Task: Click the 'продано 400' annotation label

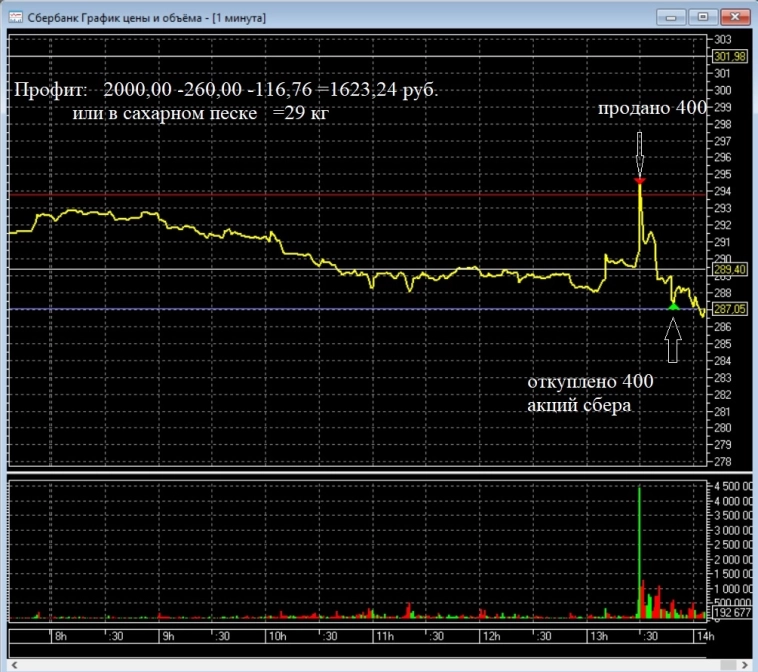Action: [653, 108]
